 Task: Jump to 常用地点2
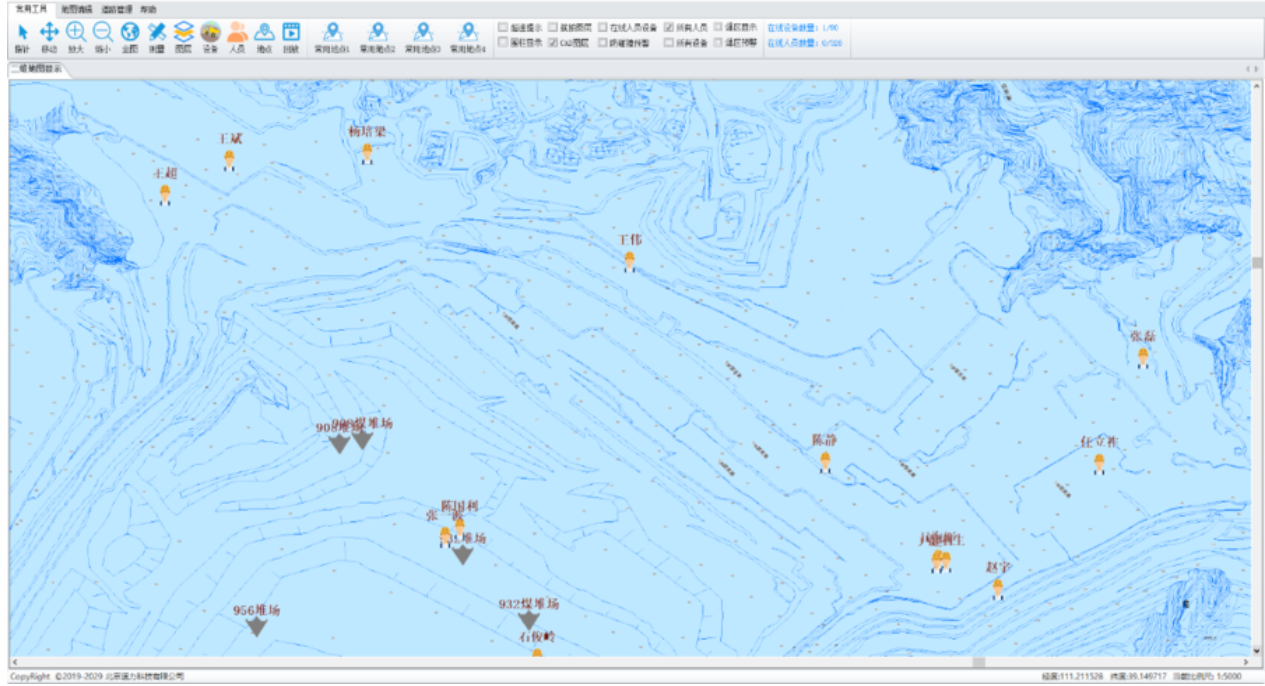click(377, 37)
